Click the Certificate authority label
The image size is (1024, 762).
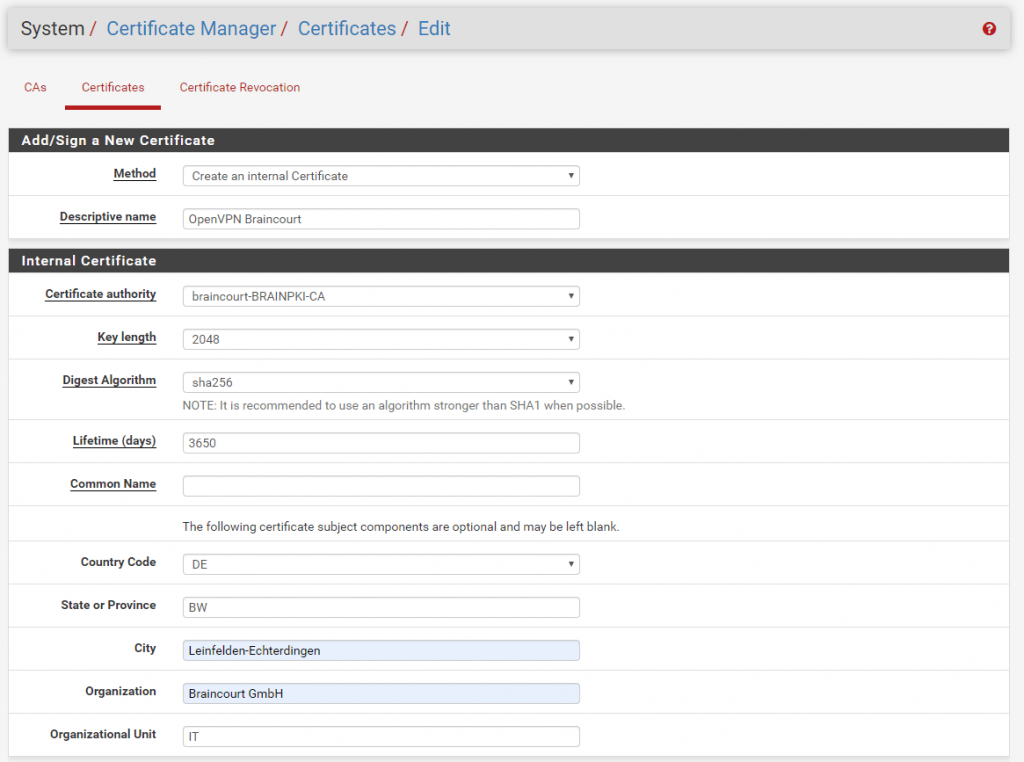click(101, 294)
